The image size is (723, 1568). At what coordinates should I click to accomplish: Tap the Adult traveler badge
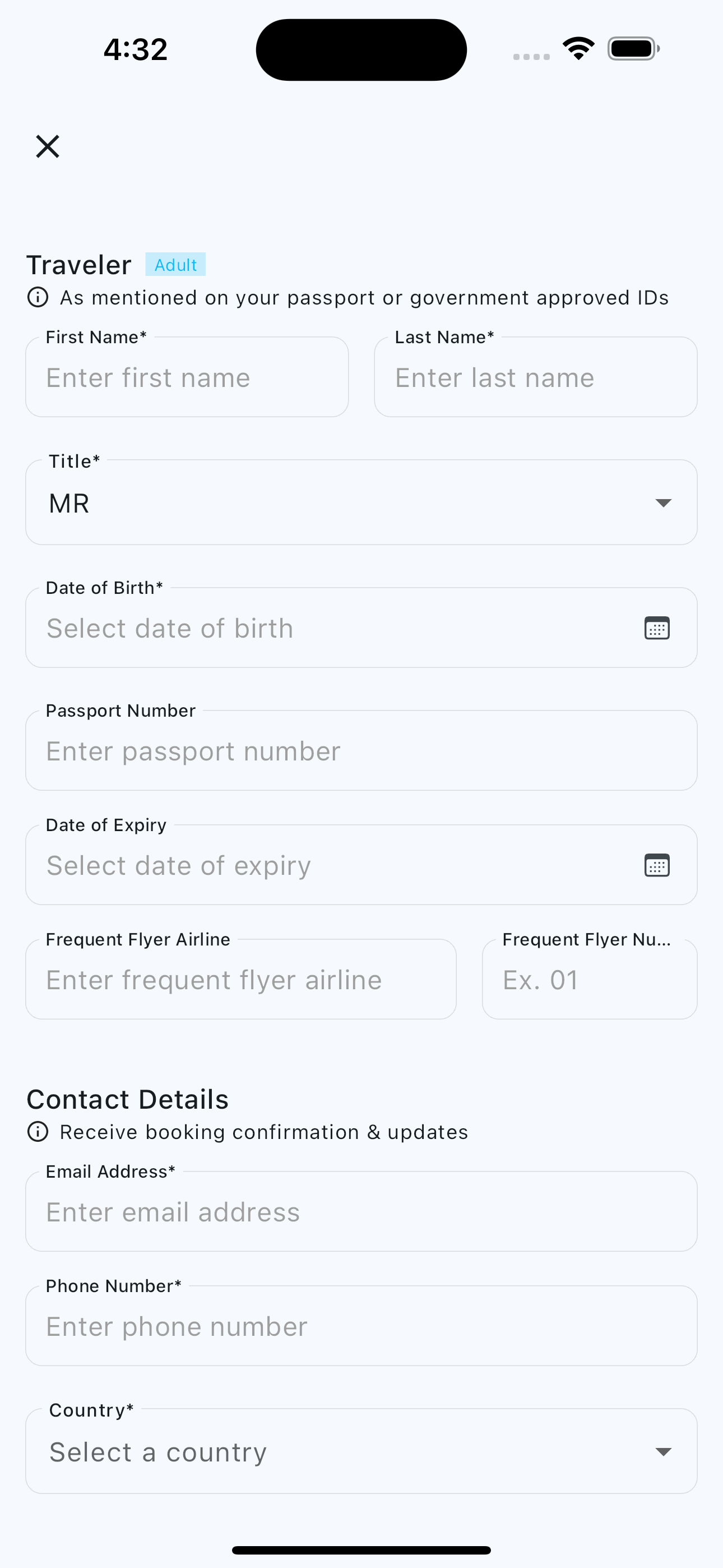coord(175,265)
